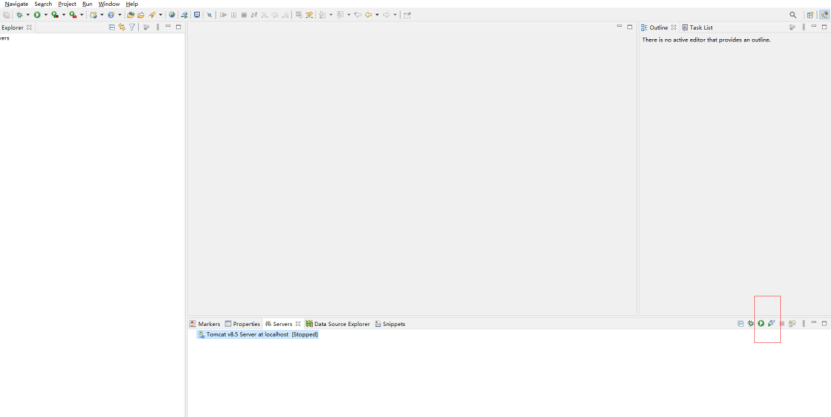Open dropdown next to Run button
Image resolution: width=831 pixels, height=417 pixels.
coord(46,15)
